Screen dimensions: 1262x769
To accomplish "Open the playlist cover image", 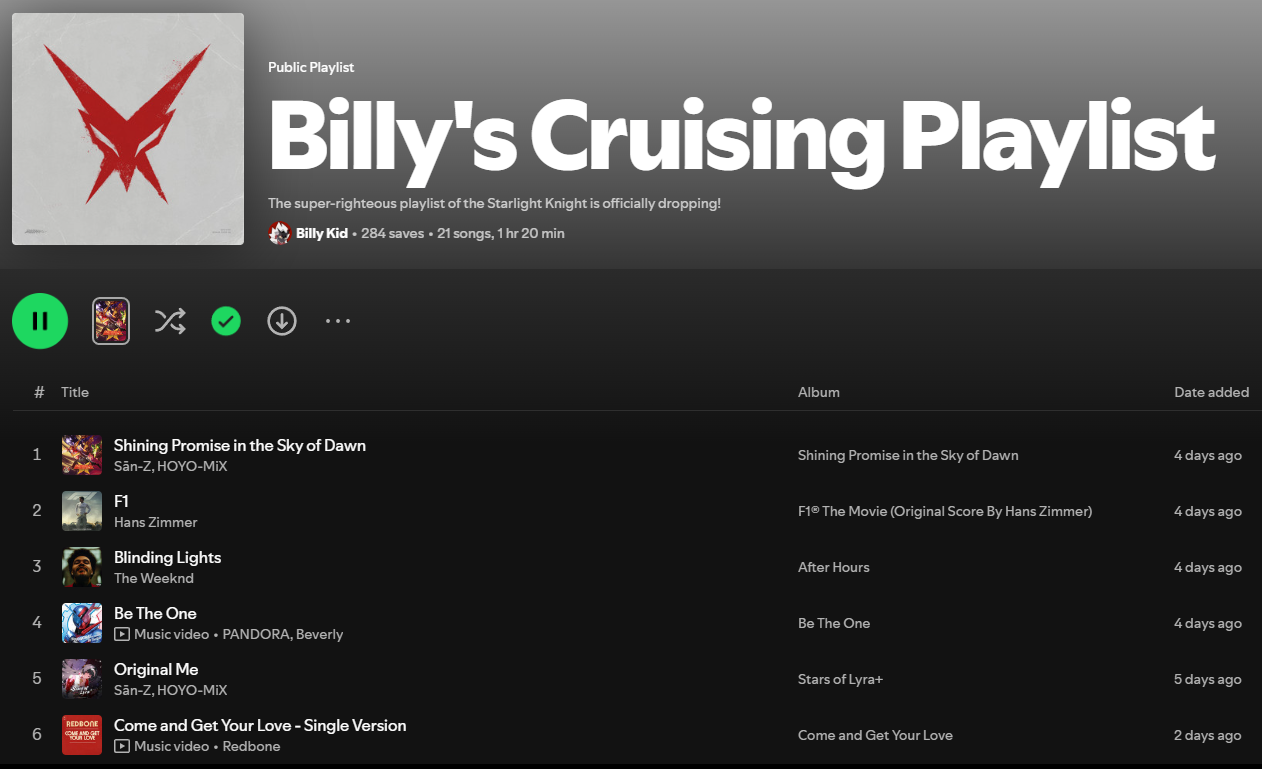I will [128, 129].
